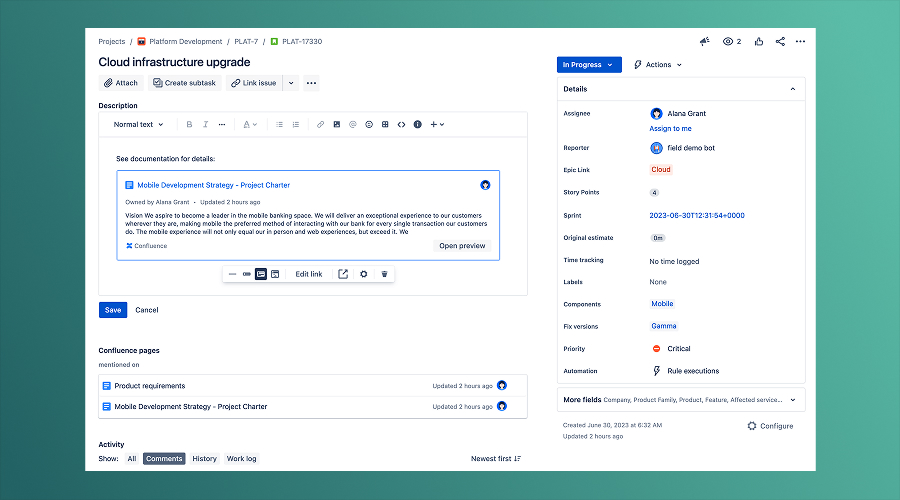Switch to History activity tab
Image resolution: width=900 pixels, height=500 pixels.
[x=204, y=459]
